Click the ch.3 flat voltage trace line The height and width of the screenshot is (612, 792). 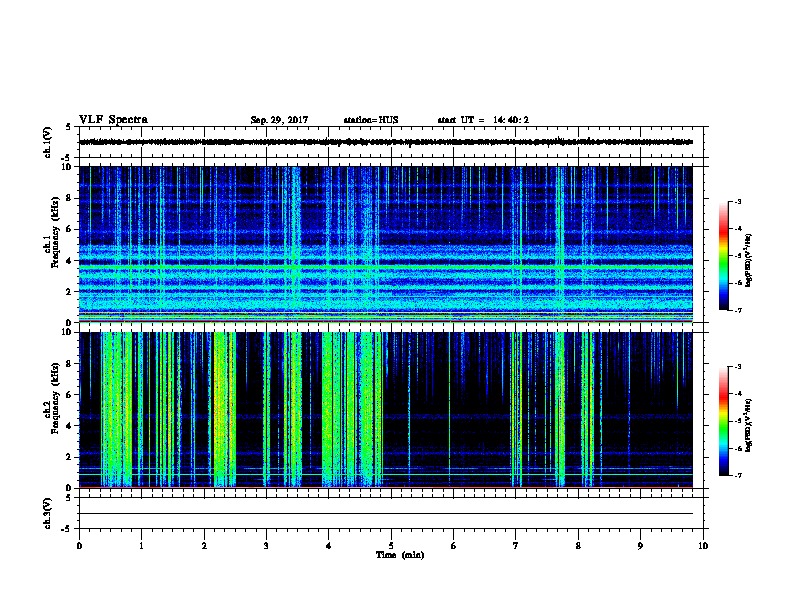click(x=386, y=514)
